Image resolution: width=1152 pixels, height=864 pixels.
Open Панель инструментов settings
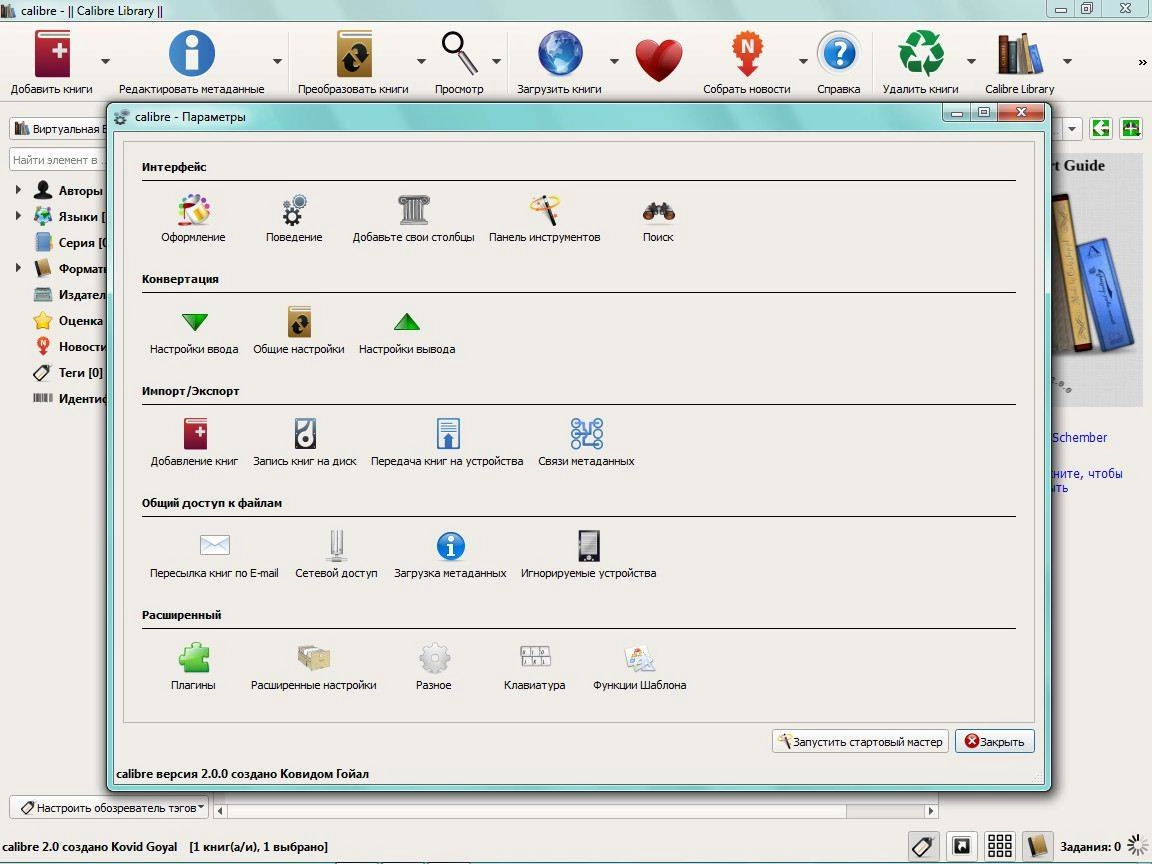tap(544, 218)
